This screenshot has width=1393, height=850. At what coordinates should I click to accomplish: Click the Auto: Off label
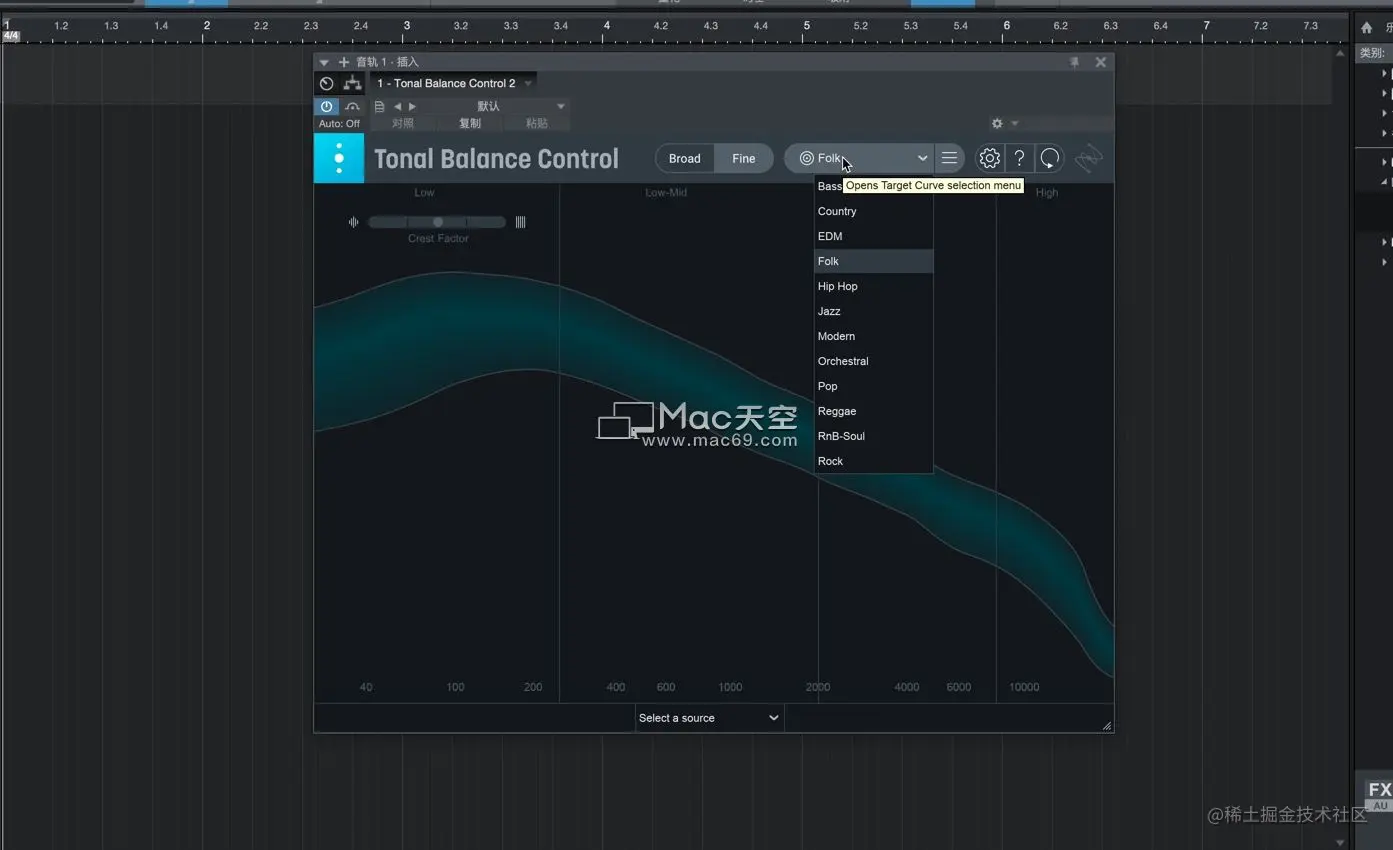pyautogui.click(x=339, y=124)
